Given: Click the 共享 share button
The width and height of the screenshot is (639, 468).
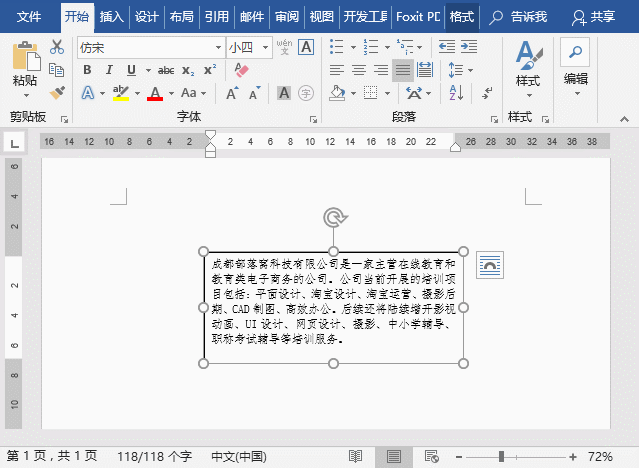Looking at the screenshot, I should [593, 17].
